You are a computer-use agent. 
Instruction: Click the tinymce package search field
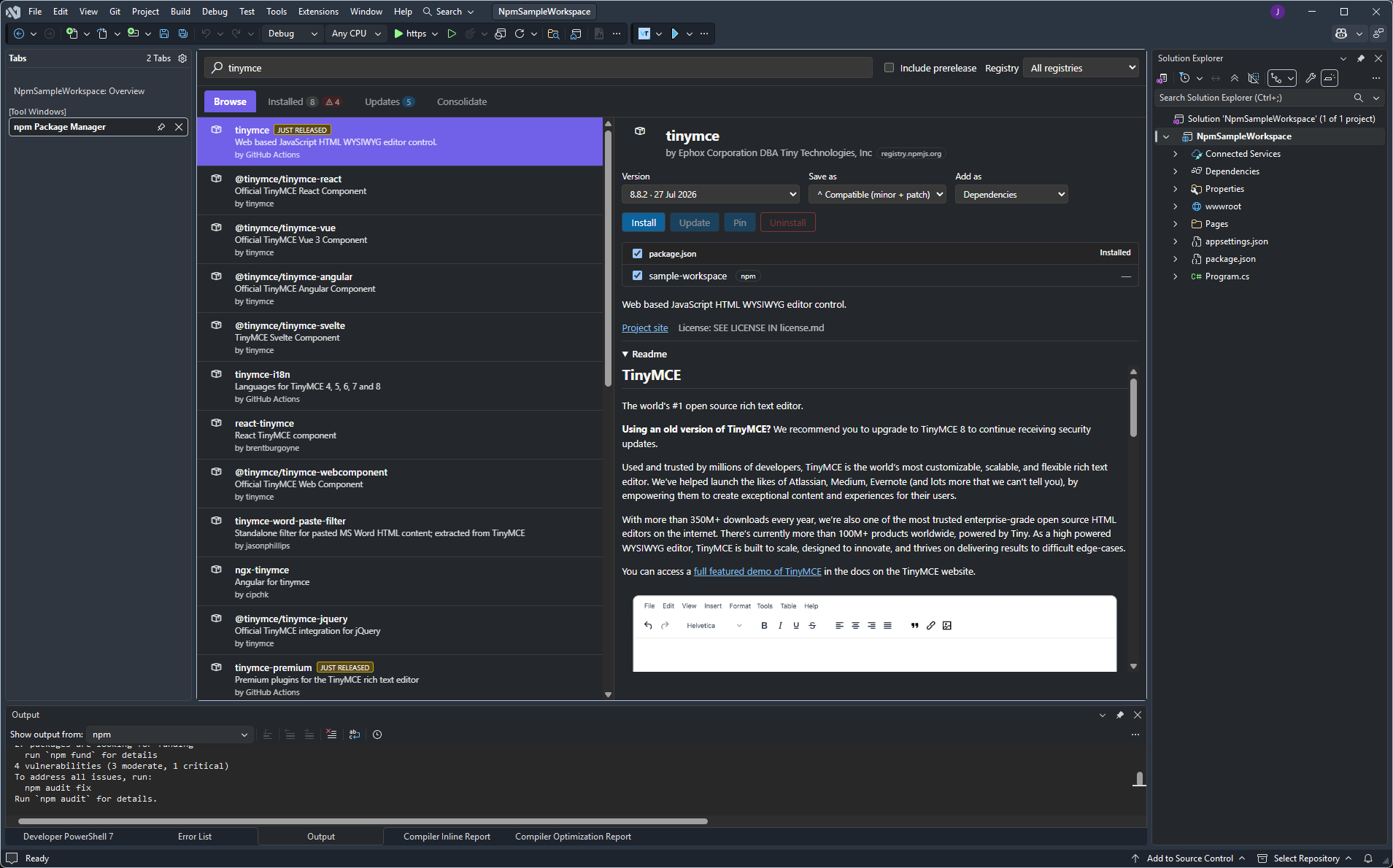click(x=539, y=68)
